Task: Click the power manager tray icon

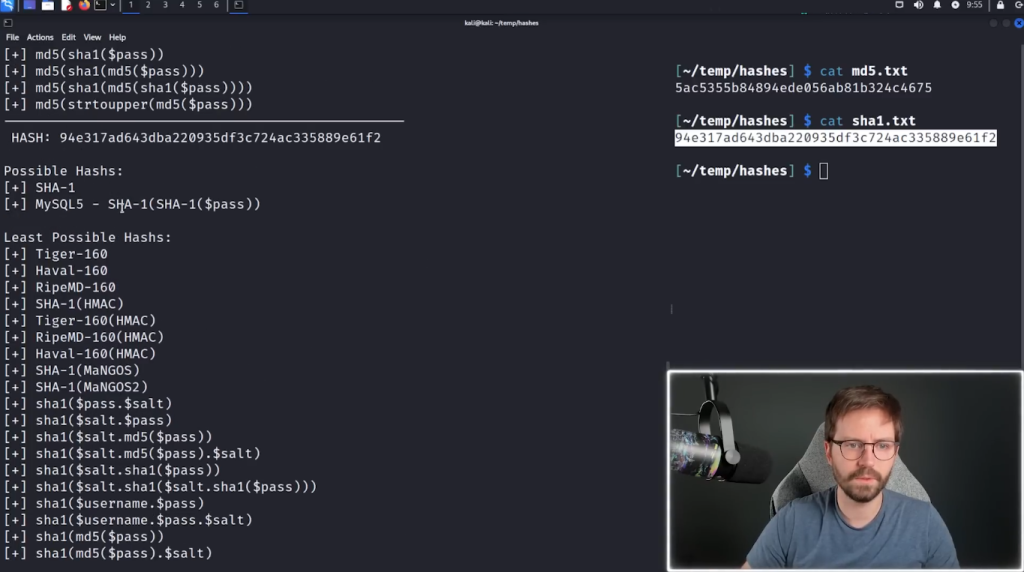Action: point(955,5)
